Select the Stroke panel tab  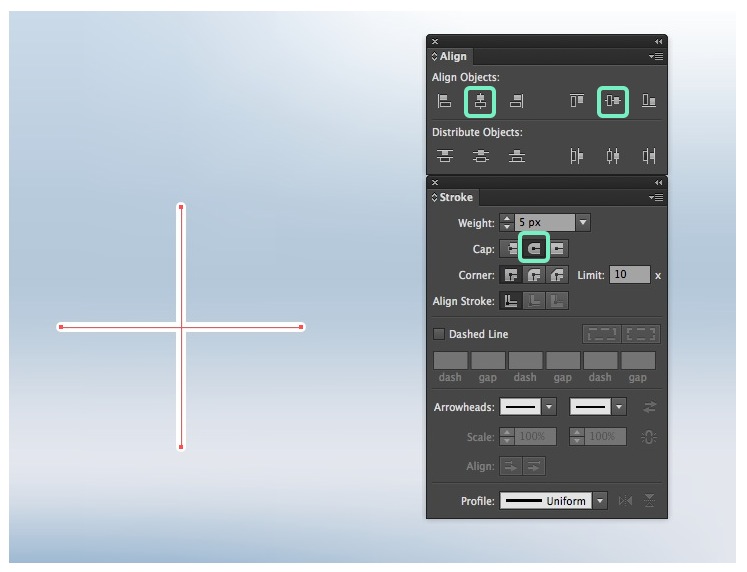(x=452, y=197)
